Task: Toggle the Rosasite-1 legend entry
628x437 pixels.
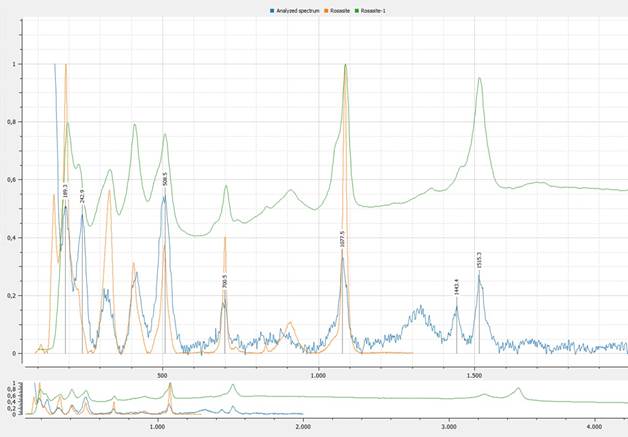Action: [x=370, y=11]
